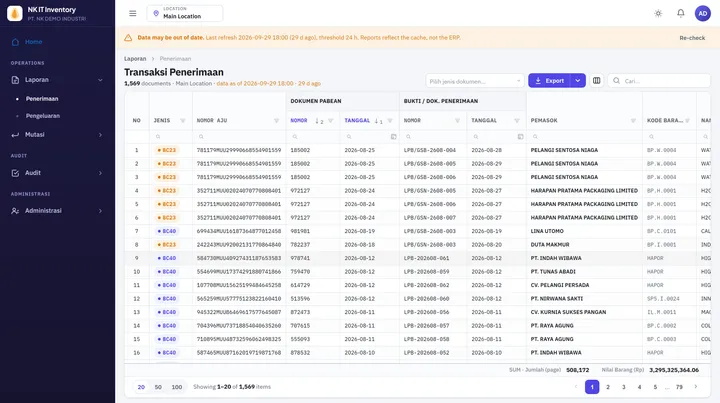Open the Mutasi menu

click(57, 135)
